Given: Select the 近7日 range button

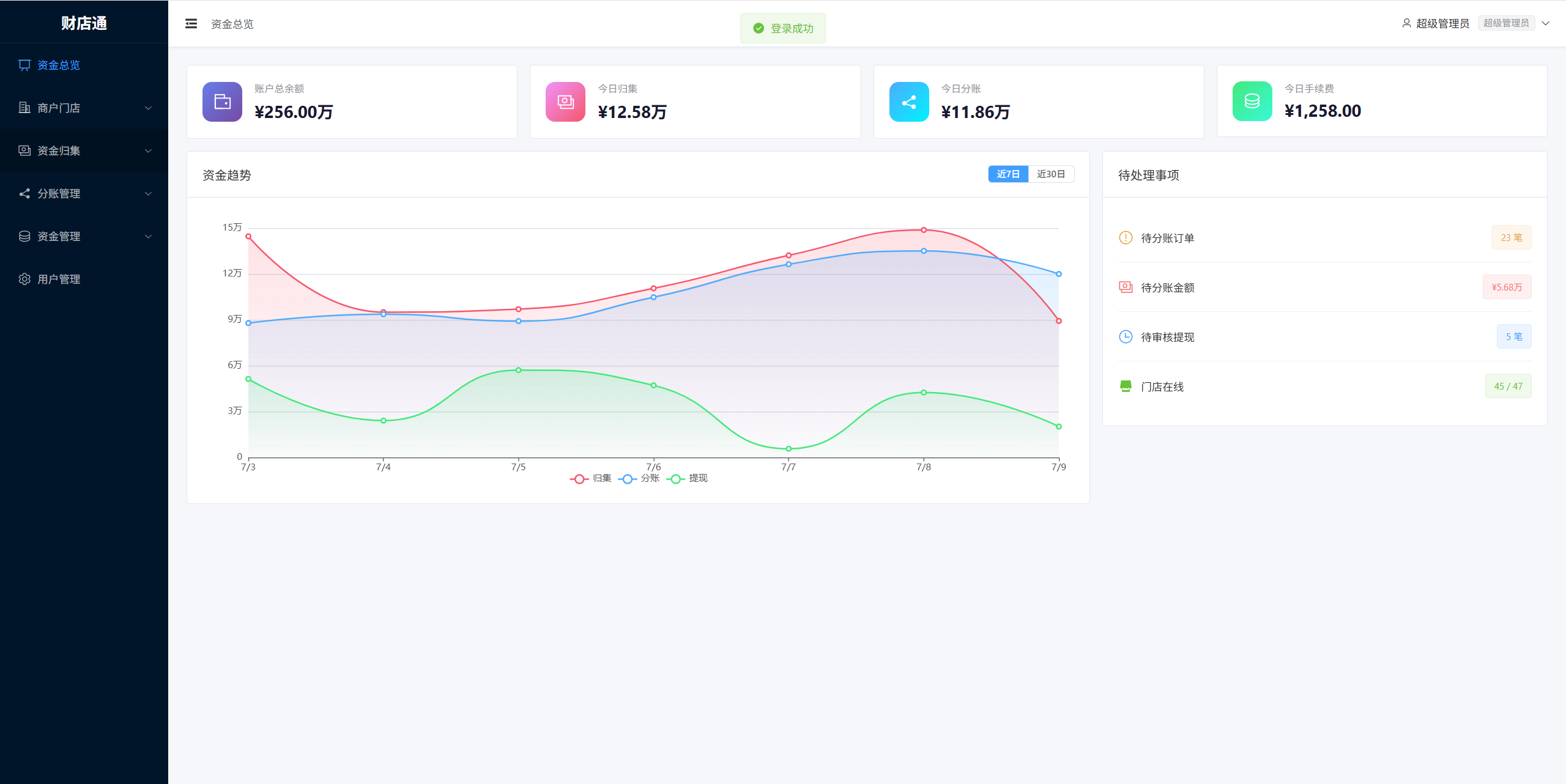Looking at the screenshot, I should pos(1008,174).
